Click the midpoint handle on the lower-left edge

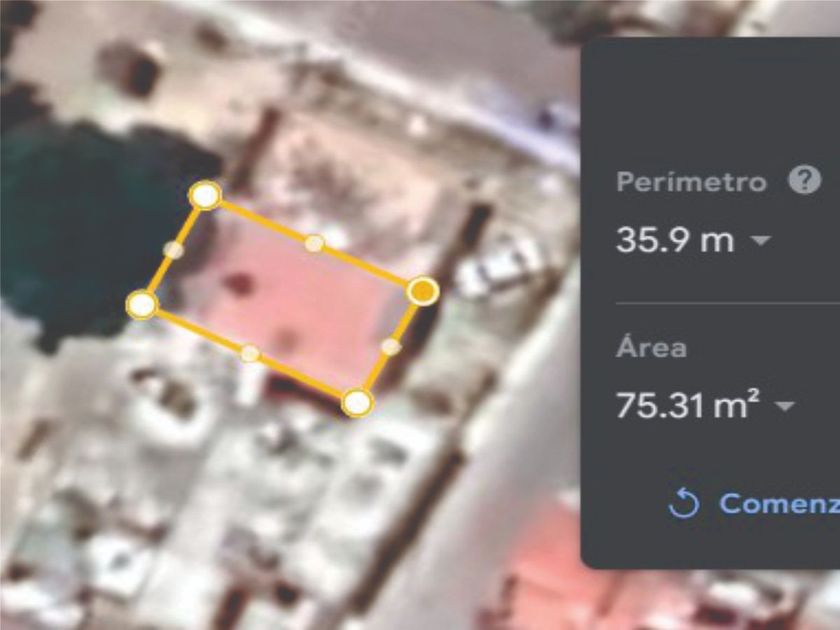(250, 353)
